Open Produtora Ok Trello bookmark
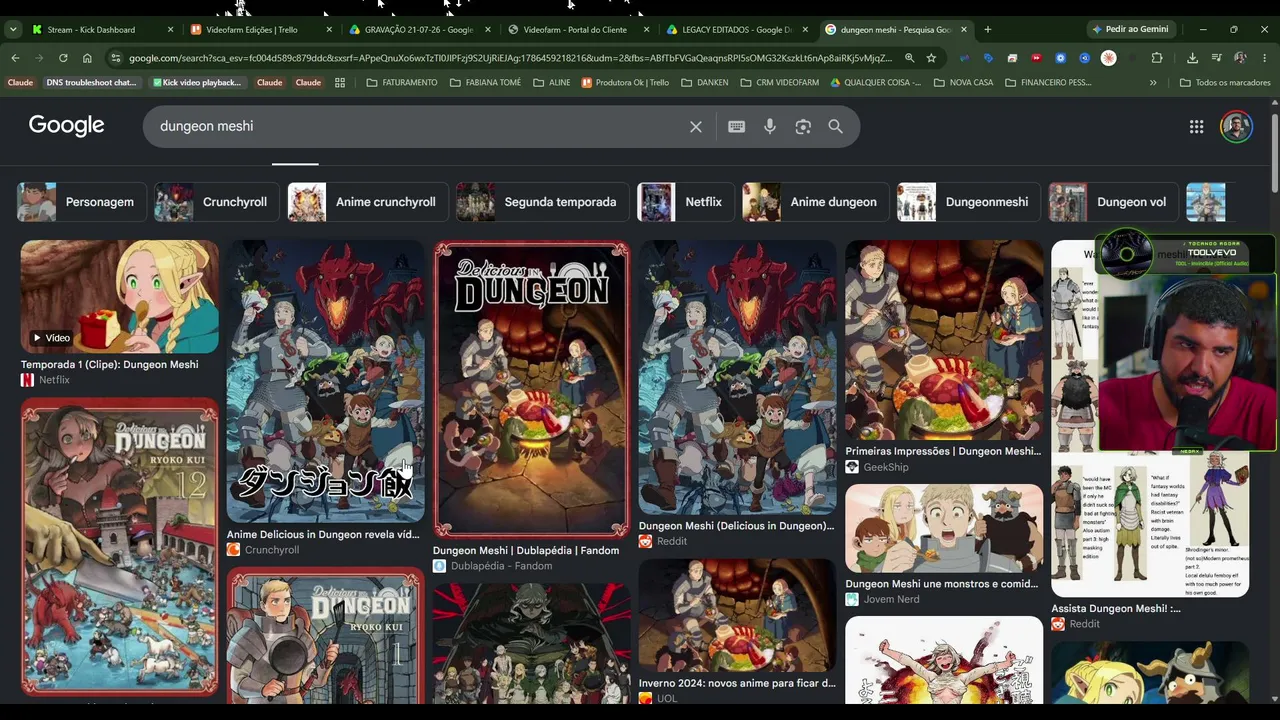Viewport: 1280px width, 720px height. (x=625, y=83)
